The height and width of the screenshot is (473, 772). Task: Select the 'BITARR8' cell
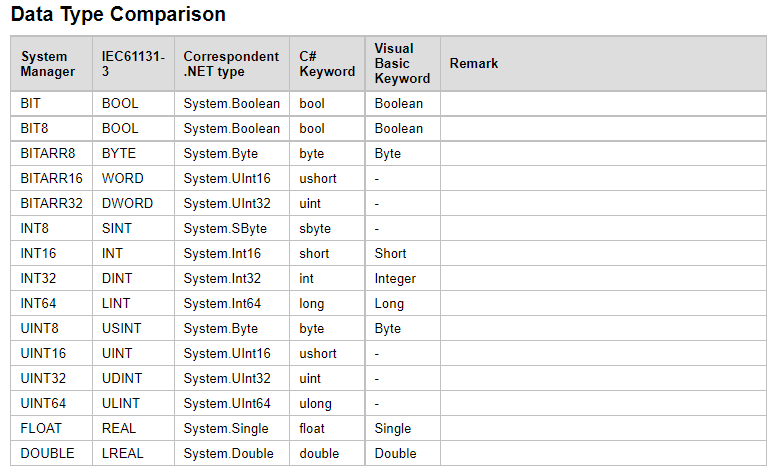(51, 154)
